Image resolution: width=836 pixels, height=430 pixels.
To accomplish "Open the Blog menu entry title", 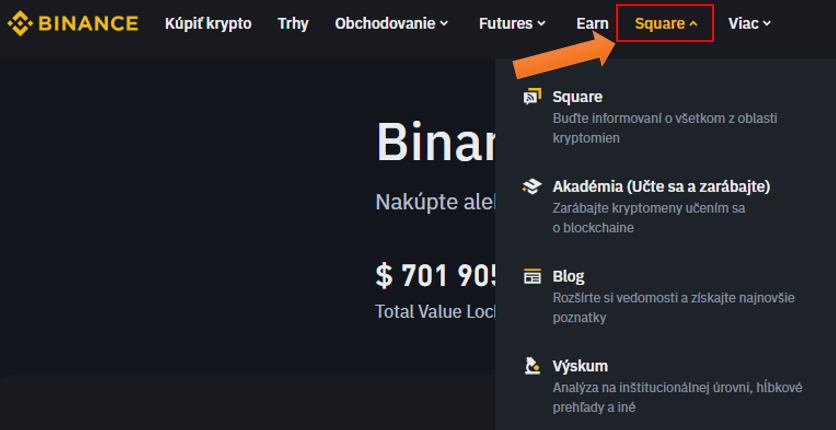I will (x=568, y=276).
